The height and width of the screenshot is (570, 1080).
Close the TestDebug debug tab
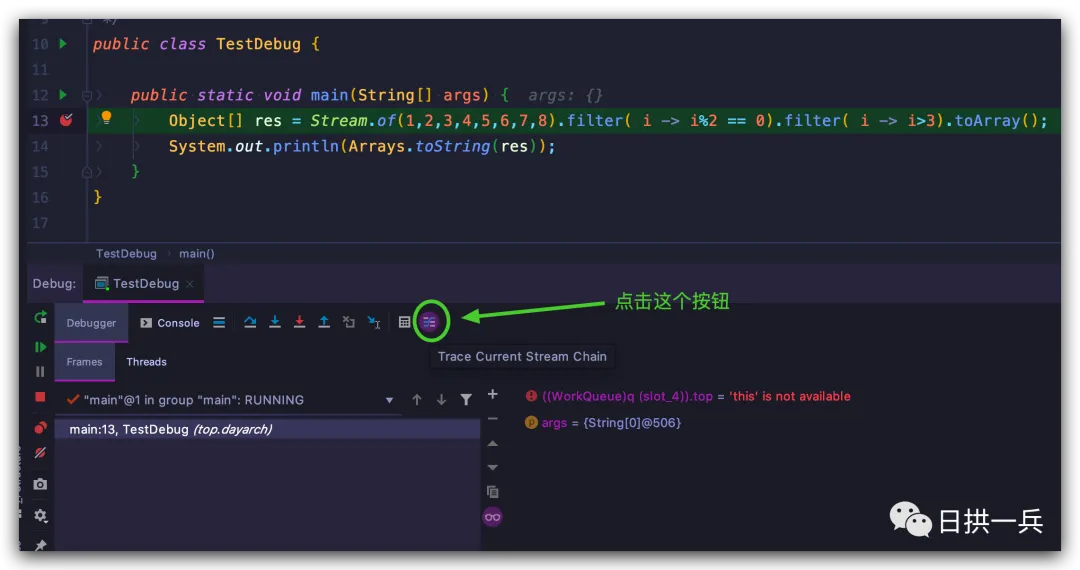pos(189,284)
